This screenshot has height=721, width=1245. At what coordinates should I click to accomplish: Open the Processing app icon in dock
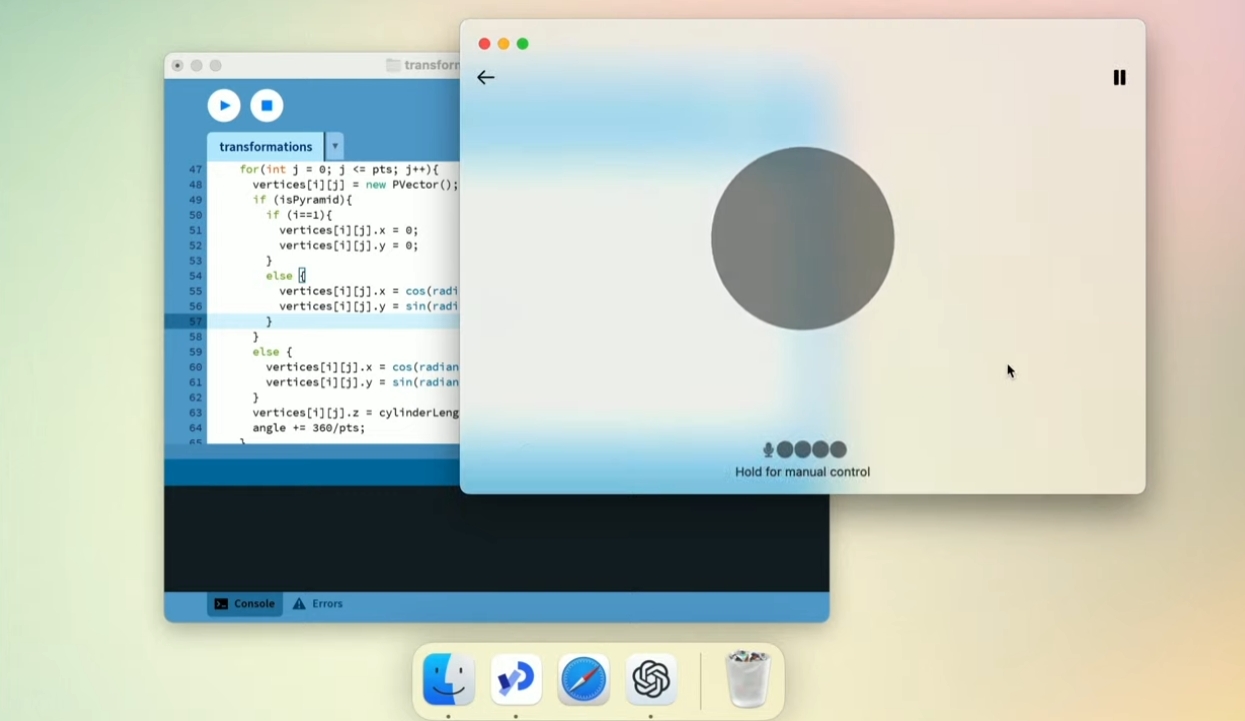(x=516, y=680)
